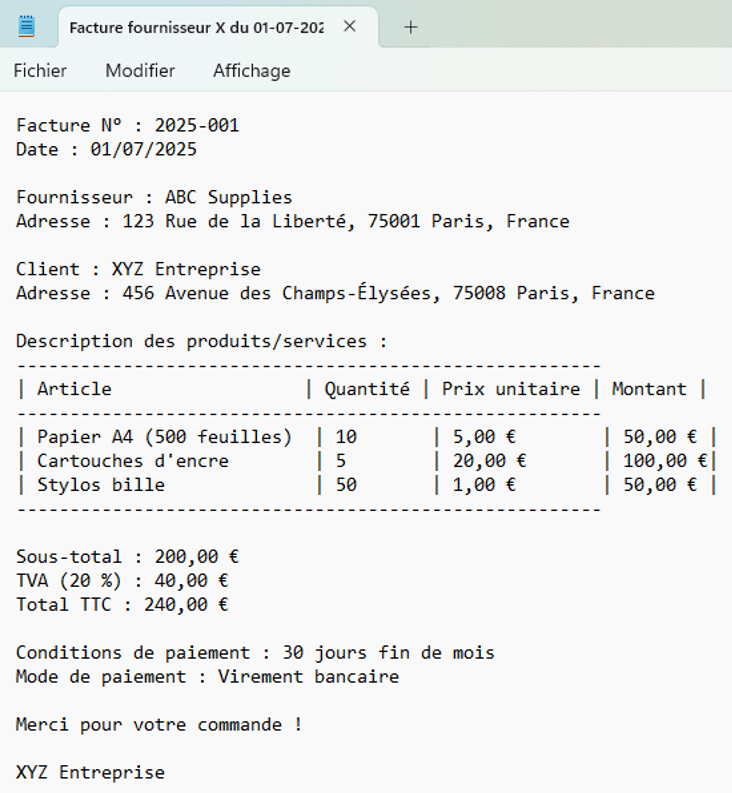Image resolution: width=732 pixels, height=793 pixels.
Task: Open the Affichage menu
Action: pyautogui.click(x=251, y=71)
